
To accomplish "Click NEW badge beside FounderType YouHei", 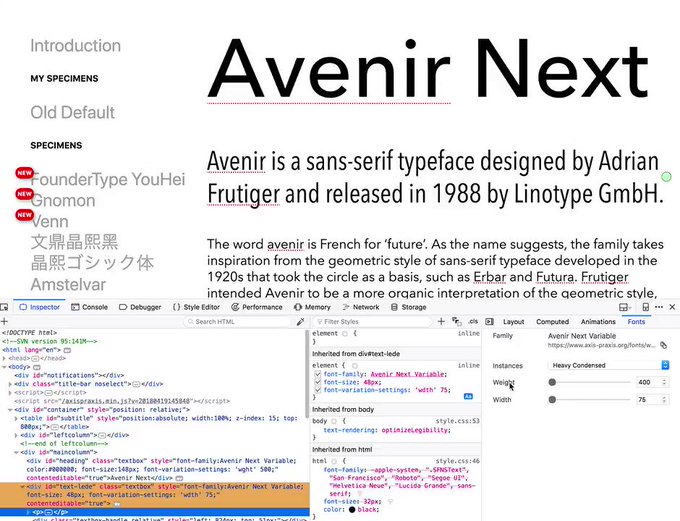I will coord(24,173).
